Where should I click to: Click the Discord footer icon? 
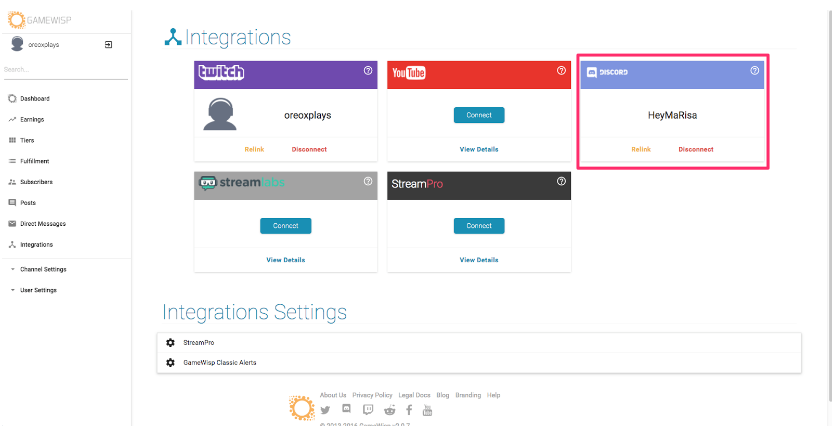pyautogui.click(x=346, y=409)
